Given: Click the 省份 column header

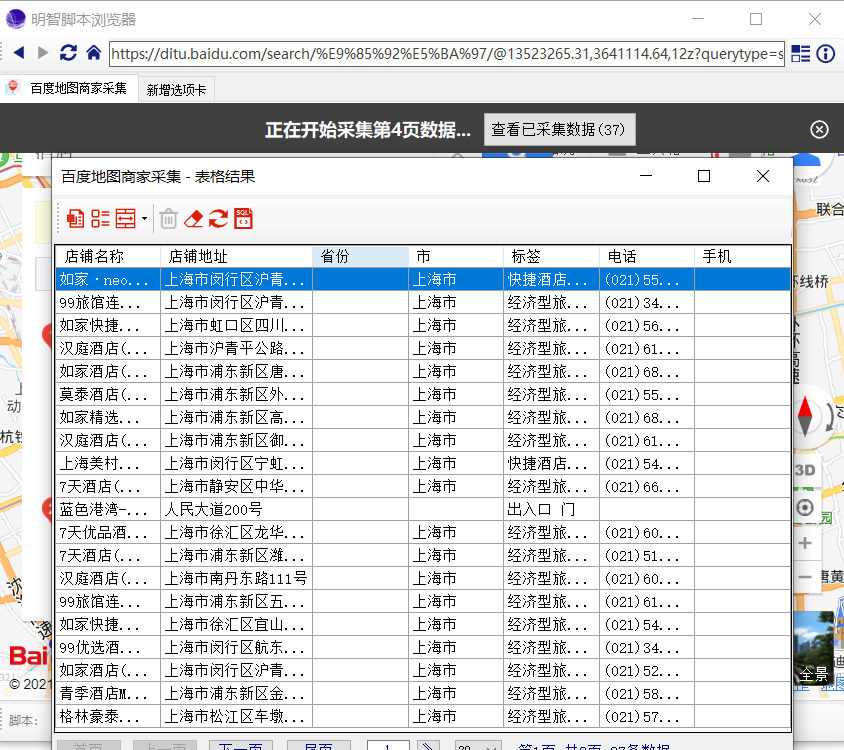Looking at the screenshot, I should (361, 256).
